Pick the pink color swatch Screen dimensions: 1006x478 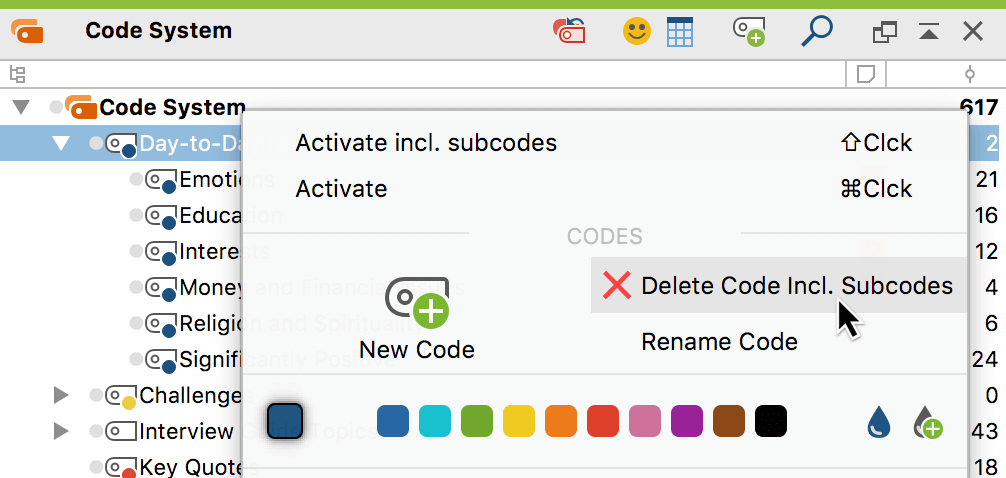645,422
